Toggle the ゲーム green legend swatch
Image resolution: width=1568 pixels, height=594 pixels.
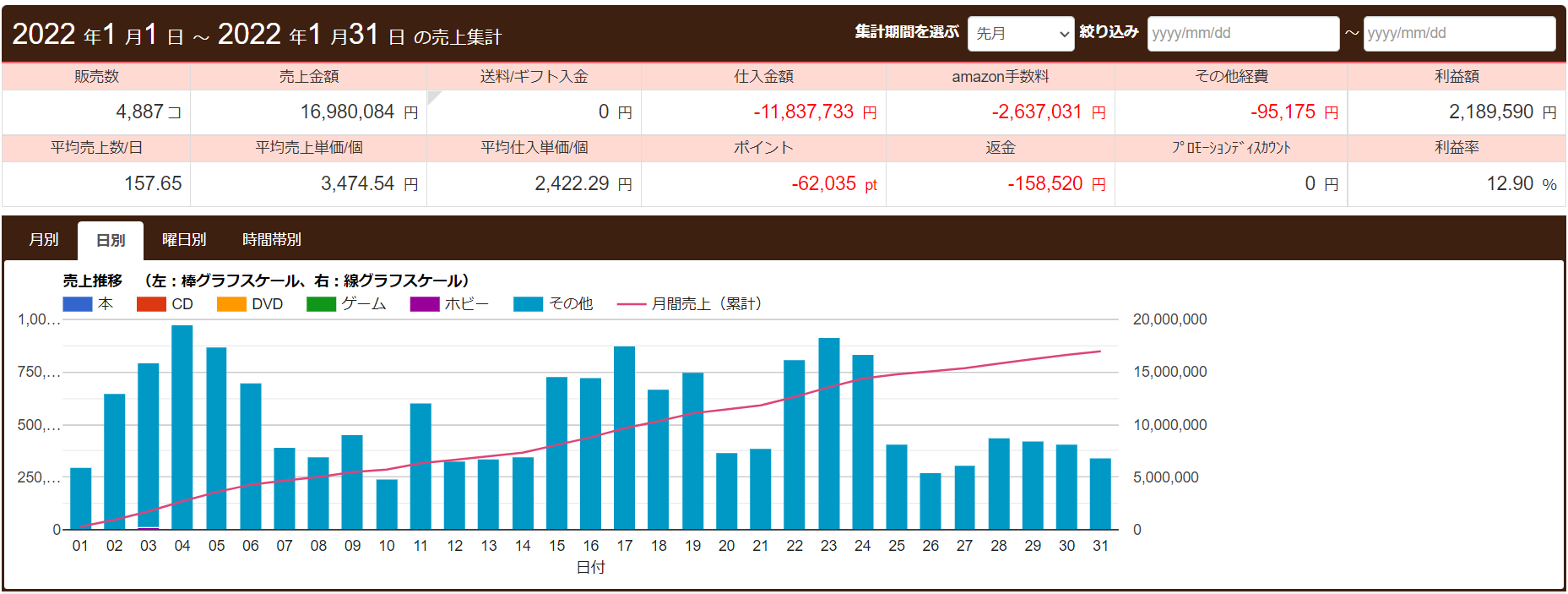pos(321,304)
